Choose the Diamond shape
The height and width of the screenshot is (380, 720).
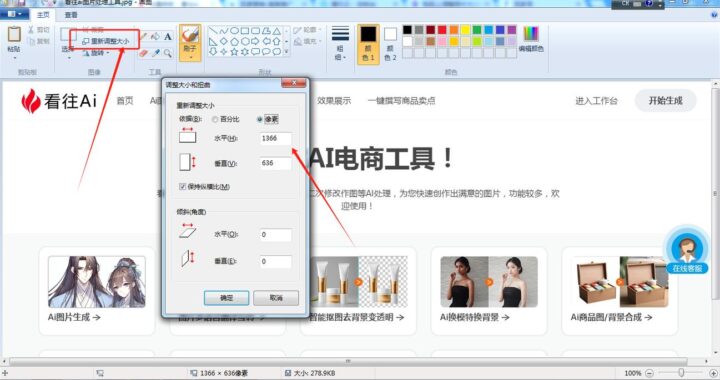point(224,41)
